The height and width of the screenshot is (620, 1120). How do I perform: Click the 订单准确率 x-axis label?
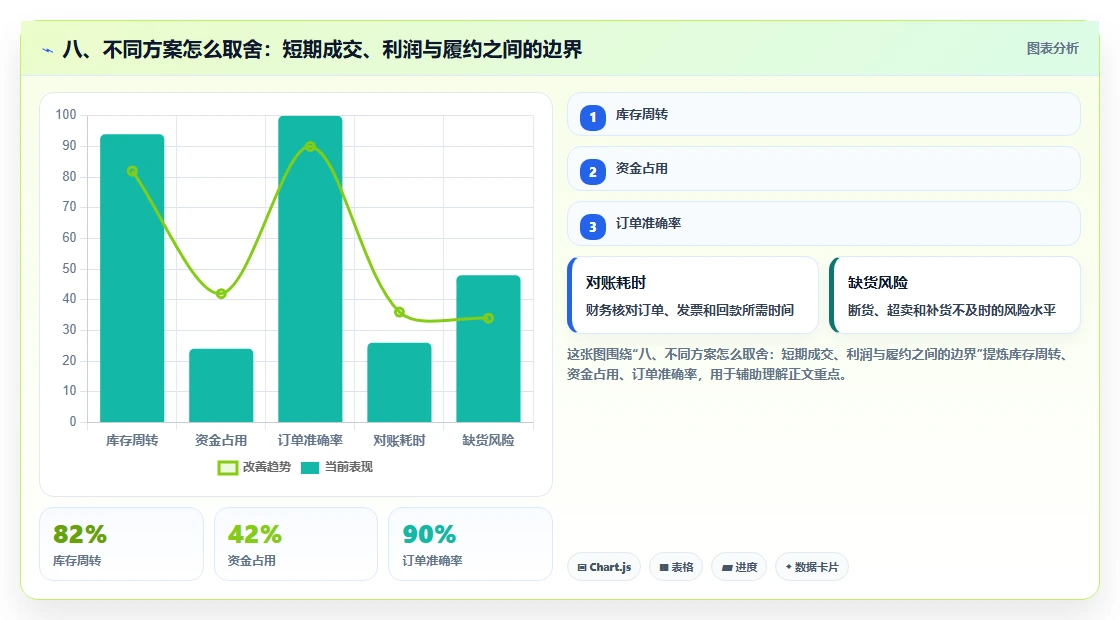(x=310, y=441)
